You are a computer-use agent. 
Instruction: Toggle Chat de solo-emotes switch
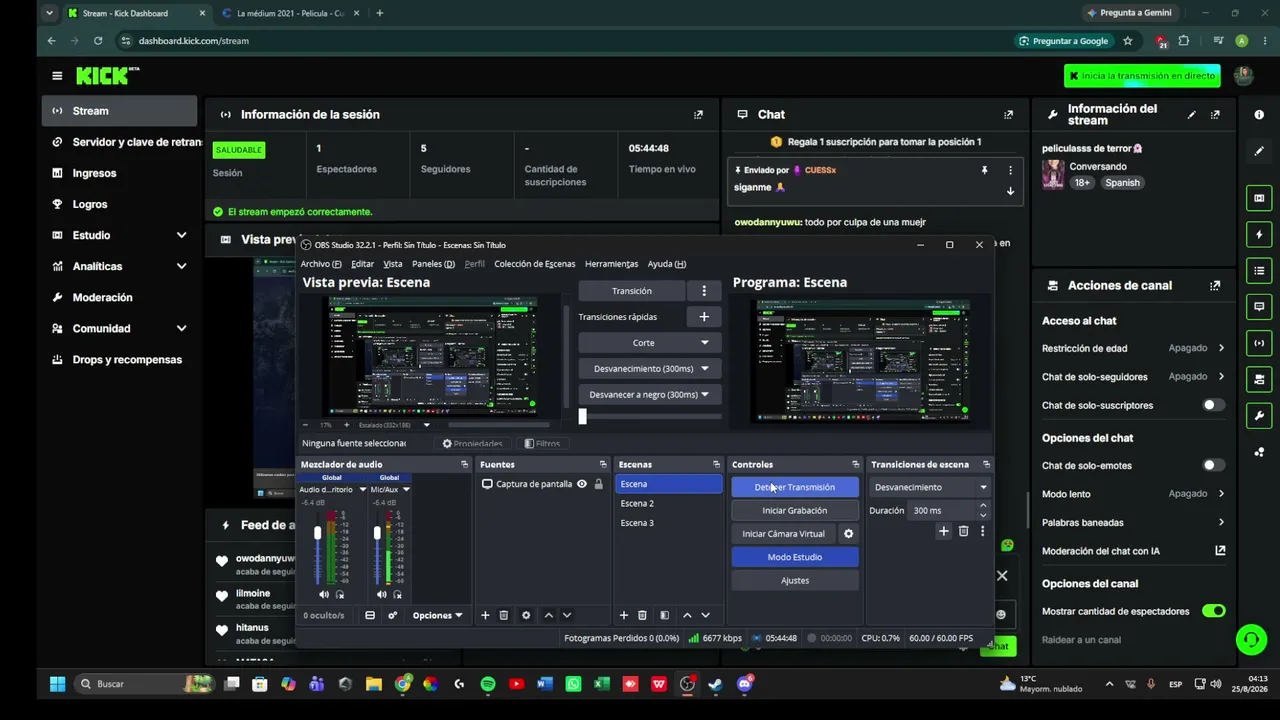coord(1213,465)
